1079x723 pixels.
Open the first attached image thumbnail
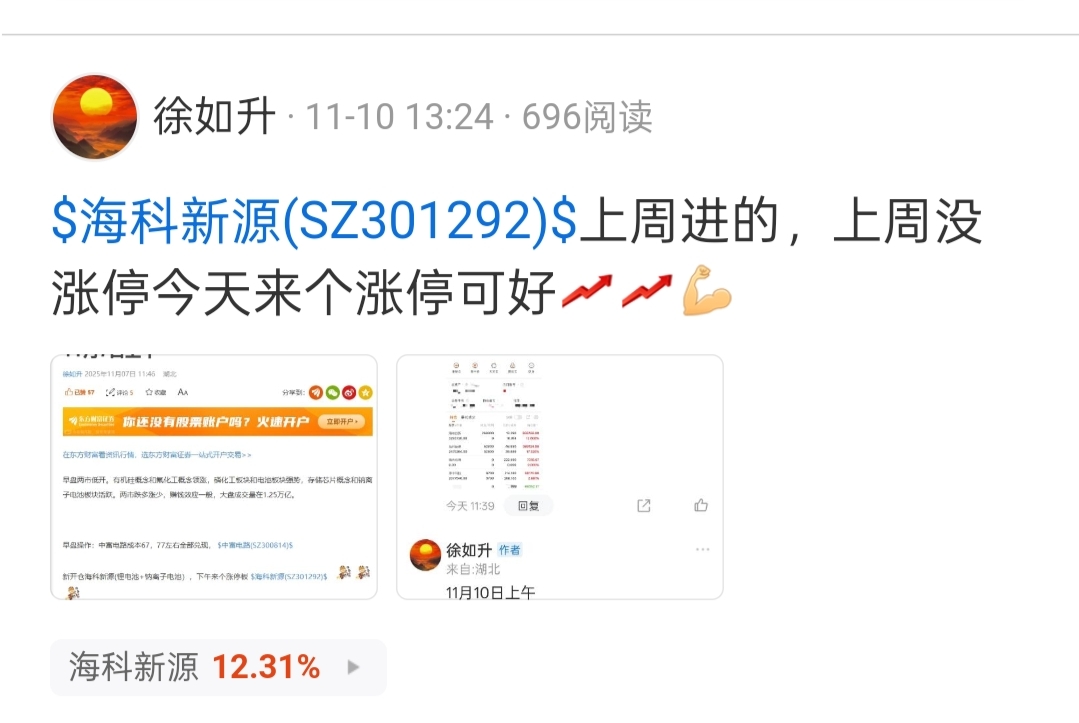click(214, 477)
